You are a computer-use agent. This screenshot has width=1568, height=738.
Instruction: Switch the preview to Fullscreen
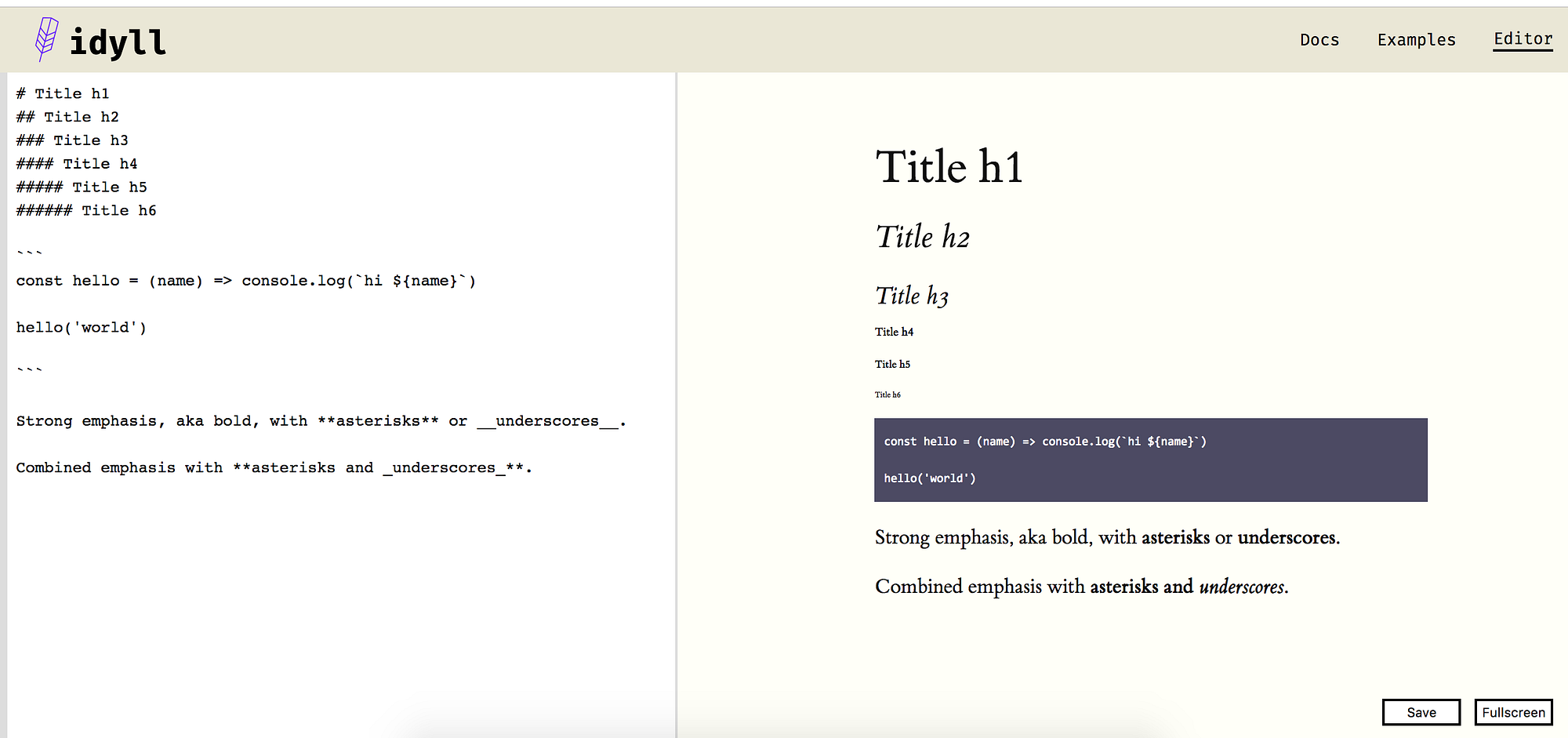click(x=1513, y=712)
